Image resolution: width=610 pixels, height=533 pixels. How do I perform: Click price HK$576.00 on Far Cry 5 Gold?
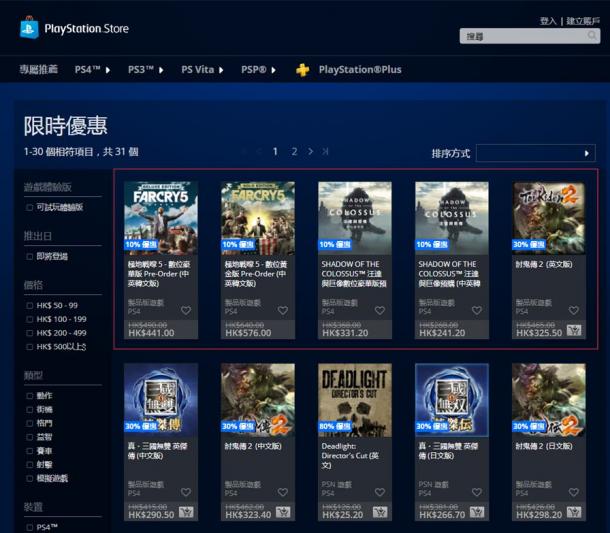248,333
